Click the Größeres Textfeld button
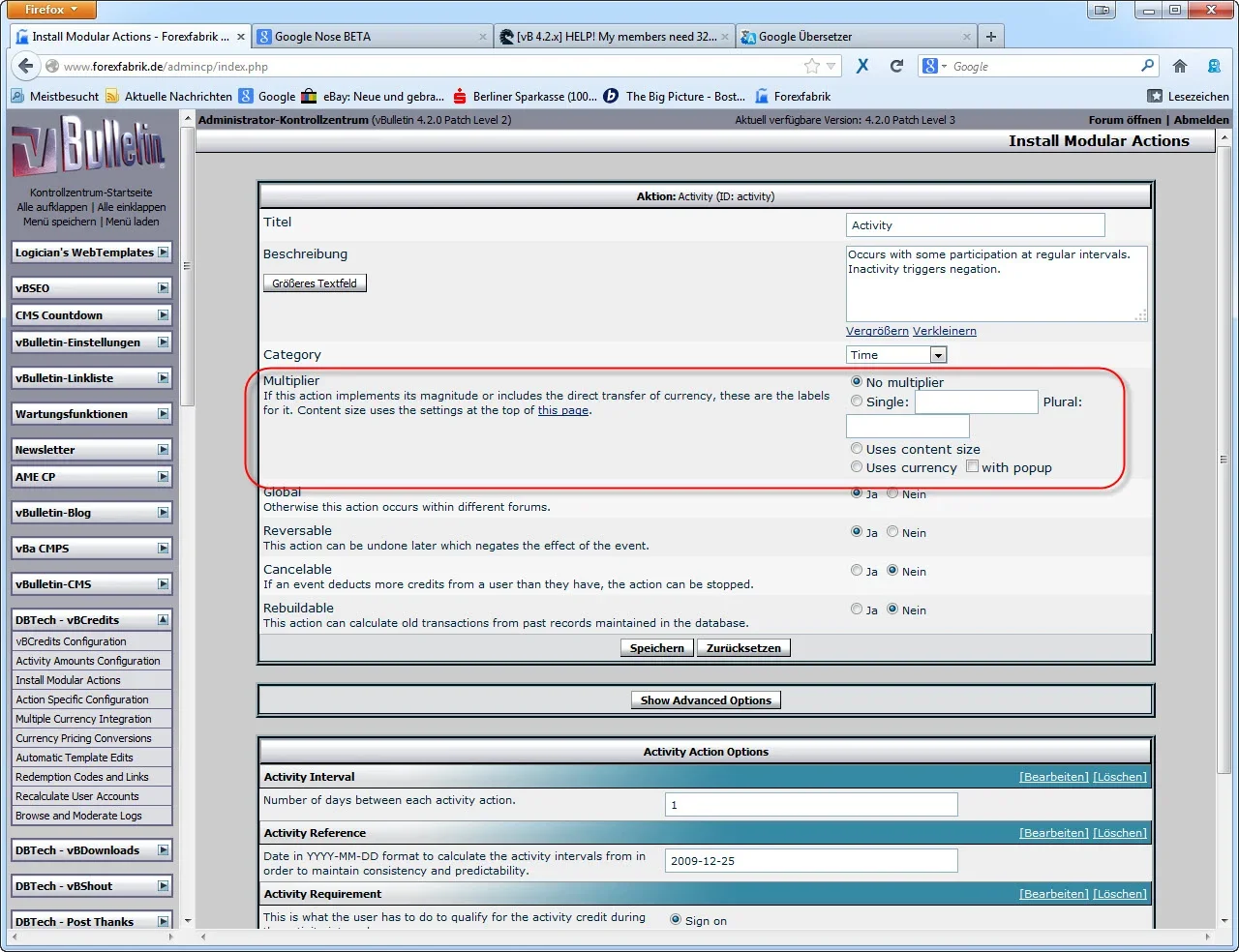The width and height of the screenshot is (1239, 952). [315, 283]
